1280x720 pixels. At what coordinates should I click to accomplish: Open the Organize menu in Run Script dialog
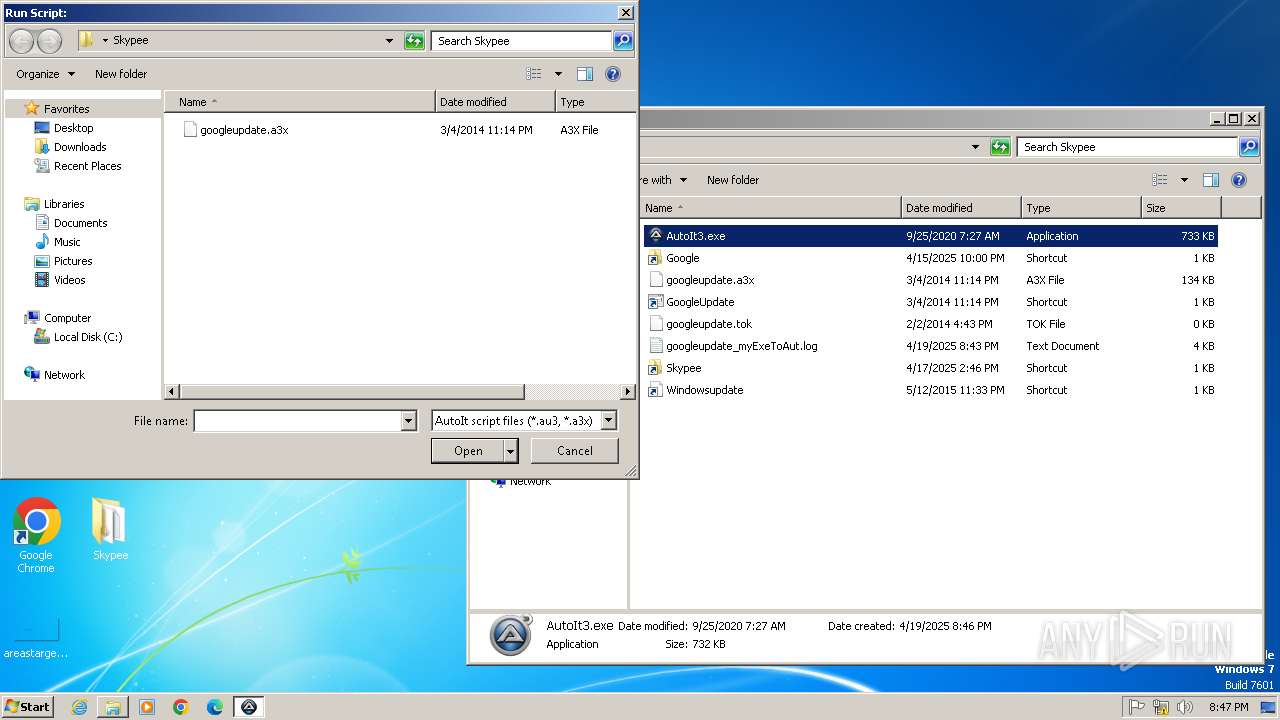(x=45, y=74)
